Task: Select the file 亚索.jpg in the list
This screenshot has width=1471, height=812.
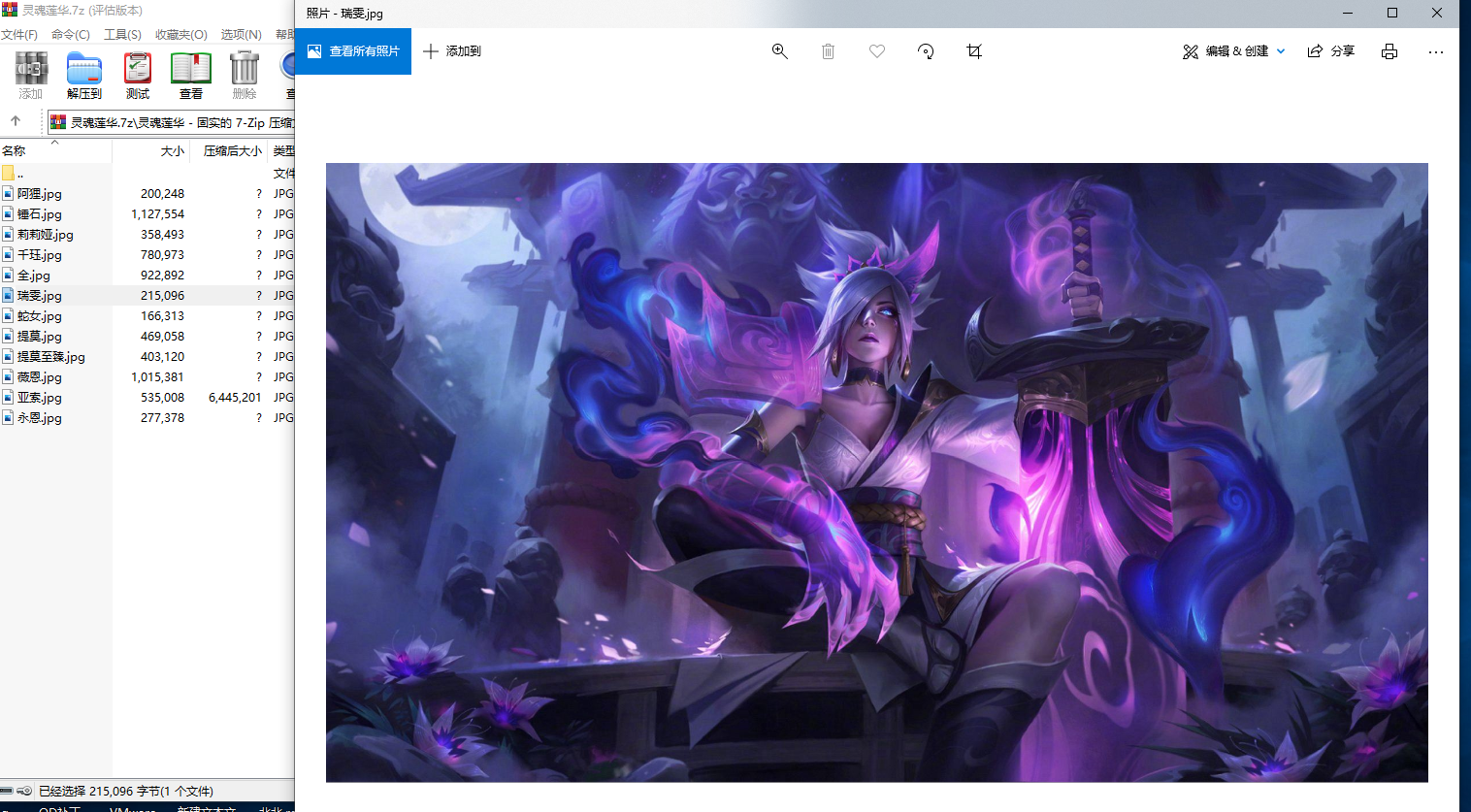Action: 40,398
